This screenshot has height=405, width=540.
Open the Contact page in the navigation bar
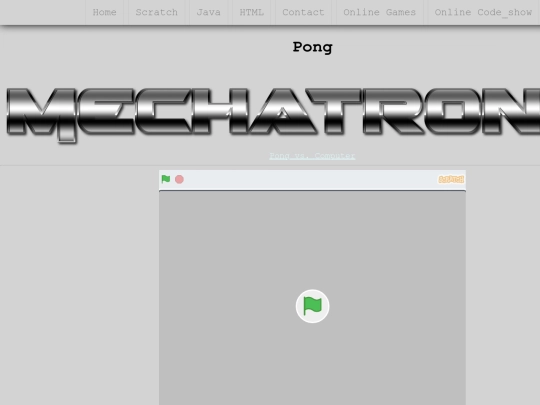click(303, 12)
